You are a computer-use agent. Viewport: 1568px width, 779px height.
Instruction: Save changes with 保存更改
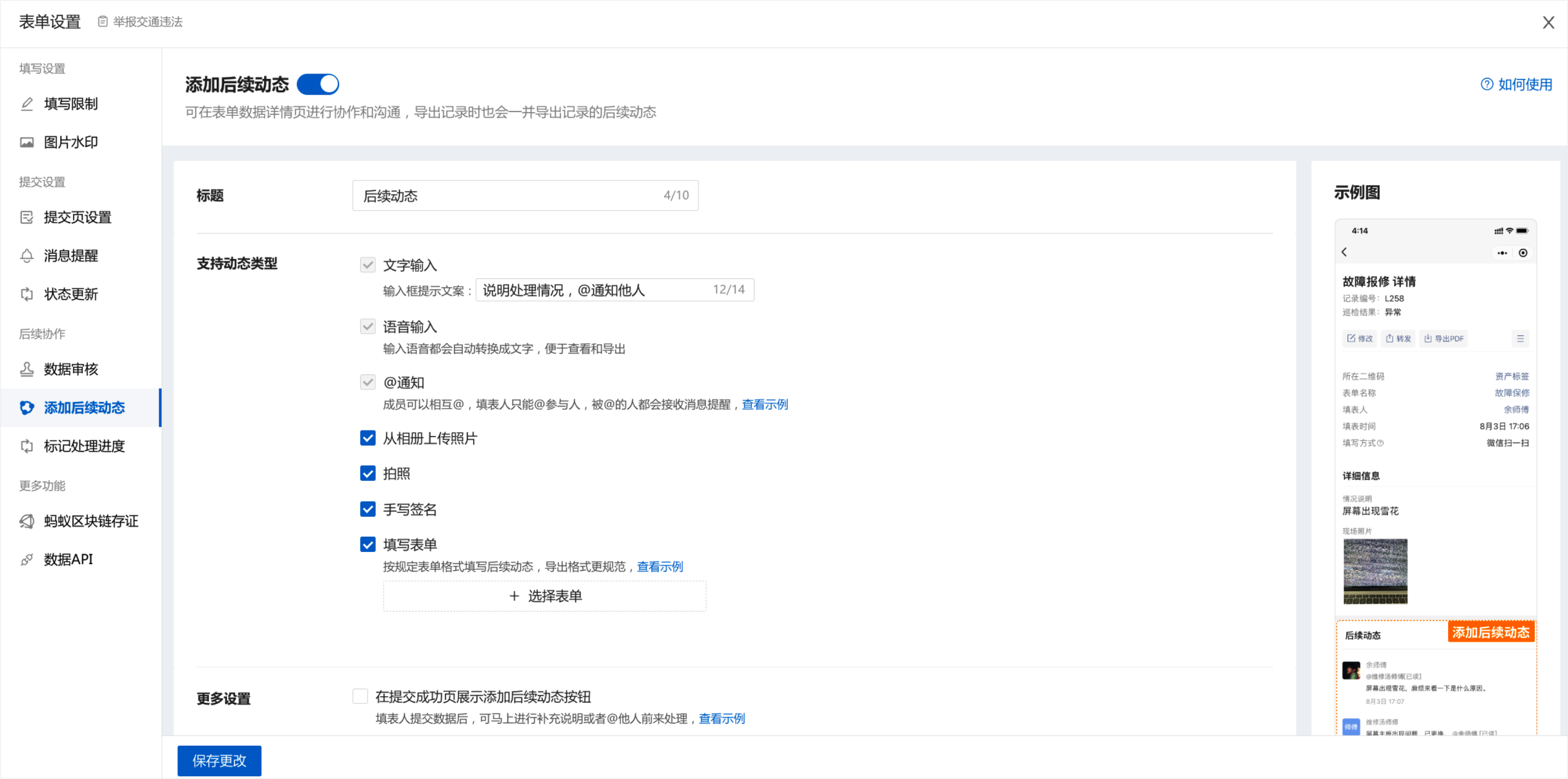(219, 760)
